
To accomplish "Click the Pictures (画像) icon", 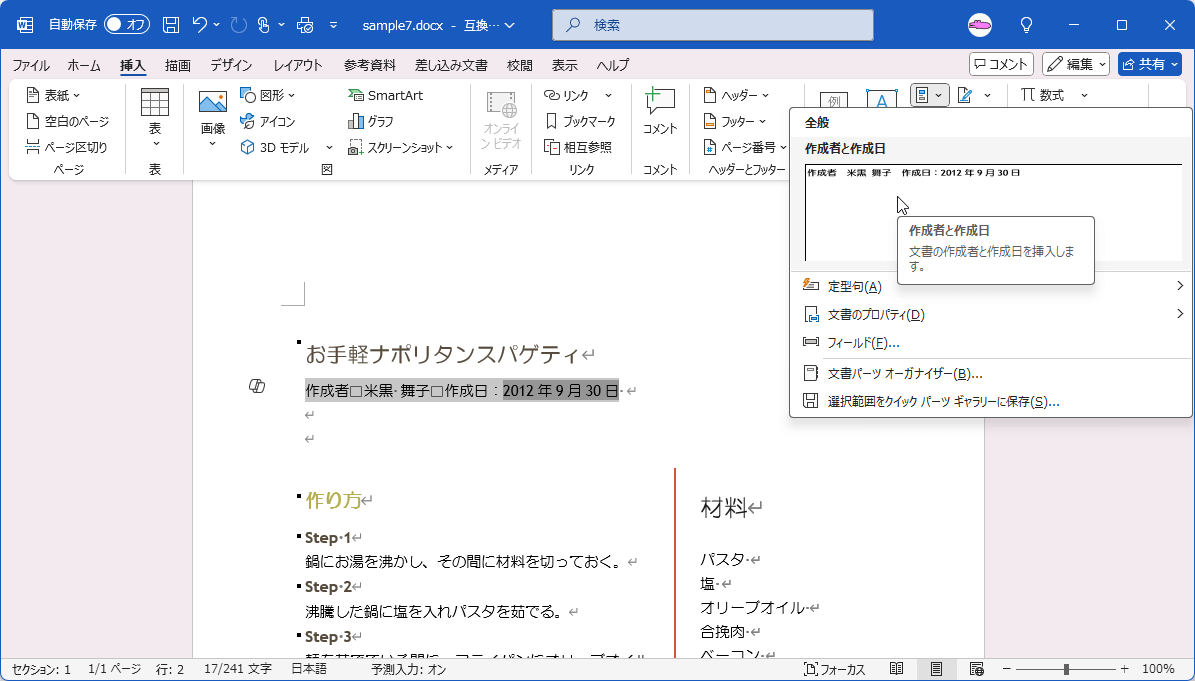I will pyautogui.click(x=213, y=102).
